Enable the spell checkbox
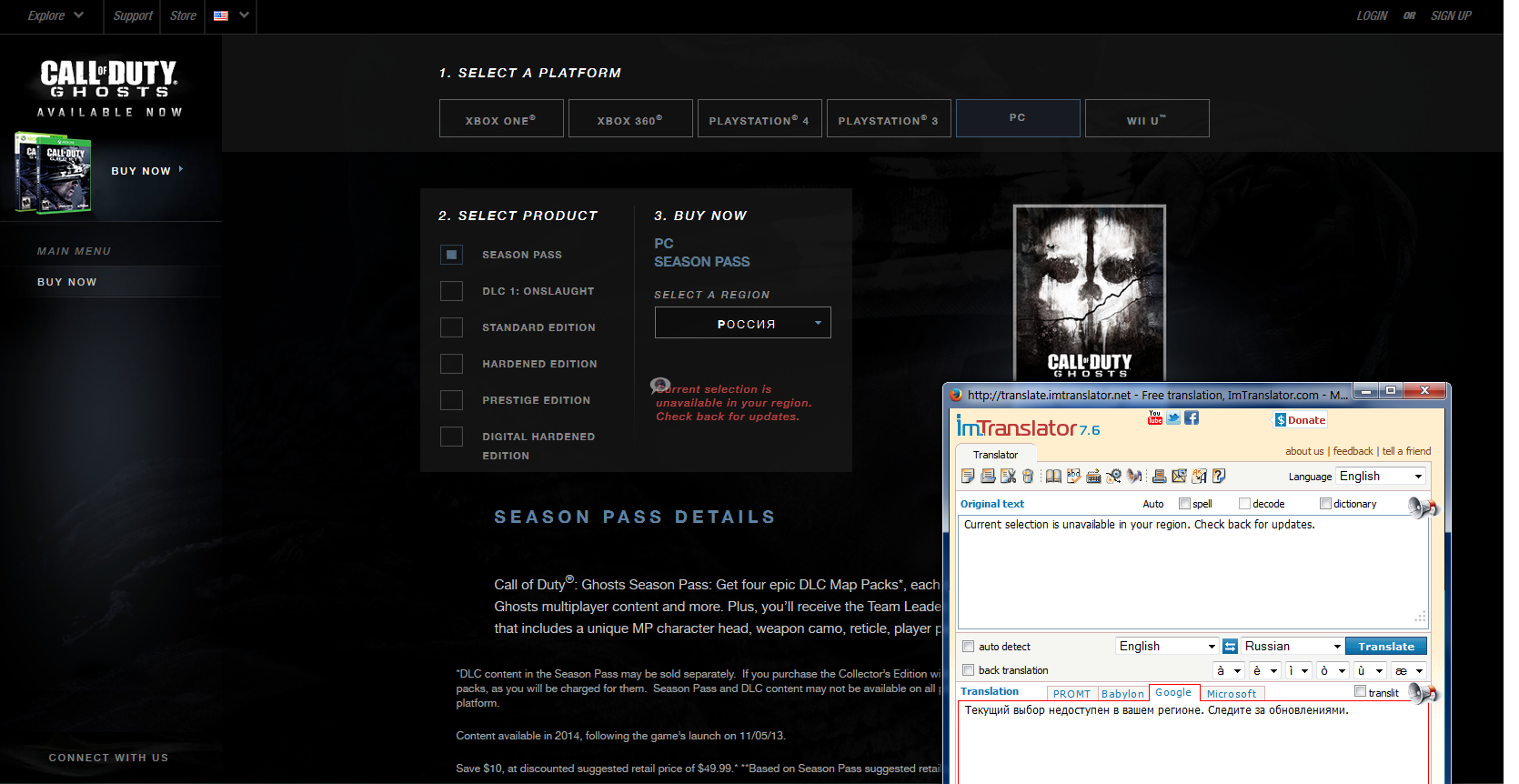This screenshot has height=784, width=1519. [x=1184, y=503]
